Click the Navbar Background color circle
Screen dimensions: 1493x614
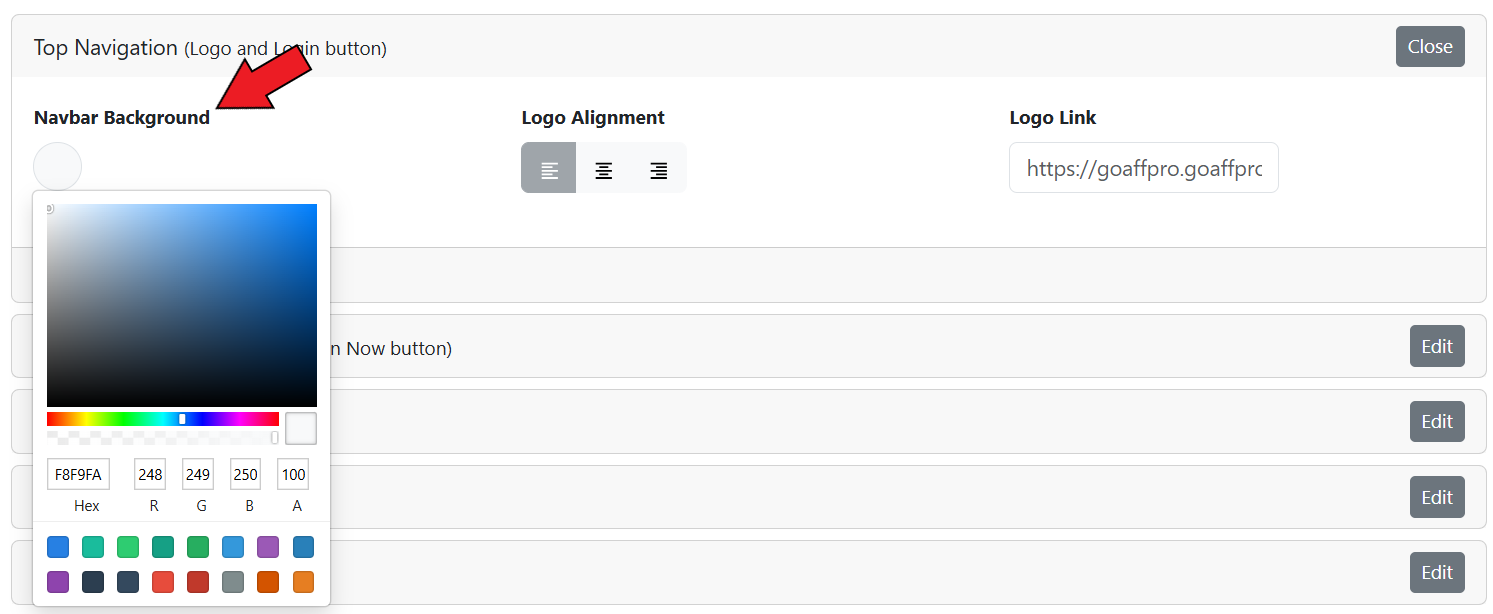click(58, 166)
